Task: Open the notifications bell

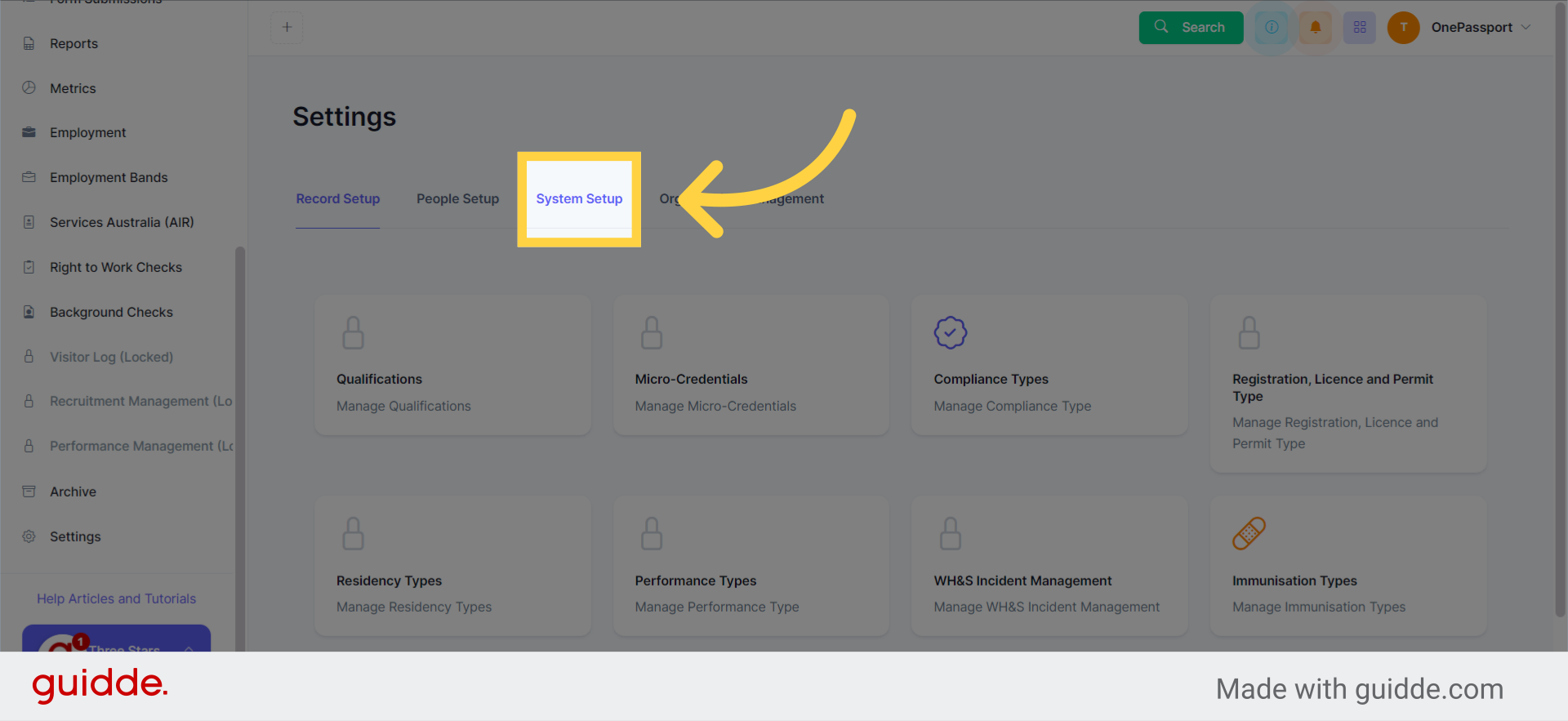Action: click(1316, 27)
